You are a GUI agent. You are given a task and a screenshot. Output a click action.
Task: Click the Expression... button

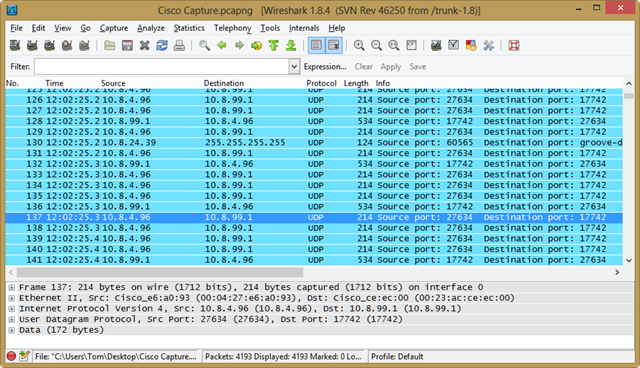(x=325, y=67)
